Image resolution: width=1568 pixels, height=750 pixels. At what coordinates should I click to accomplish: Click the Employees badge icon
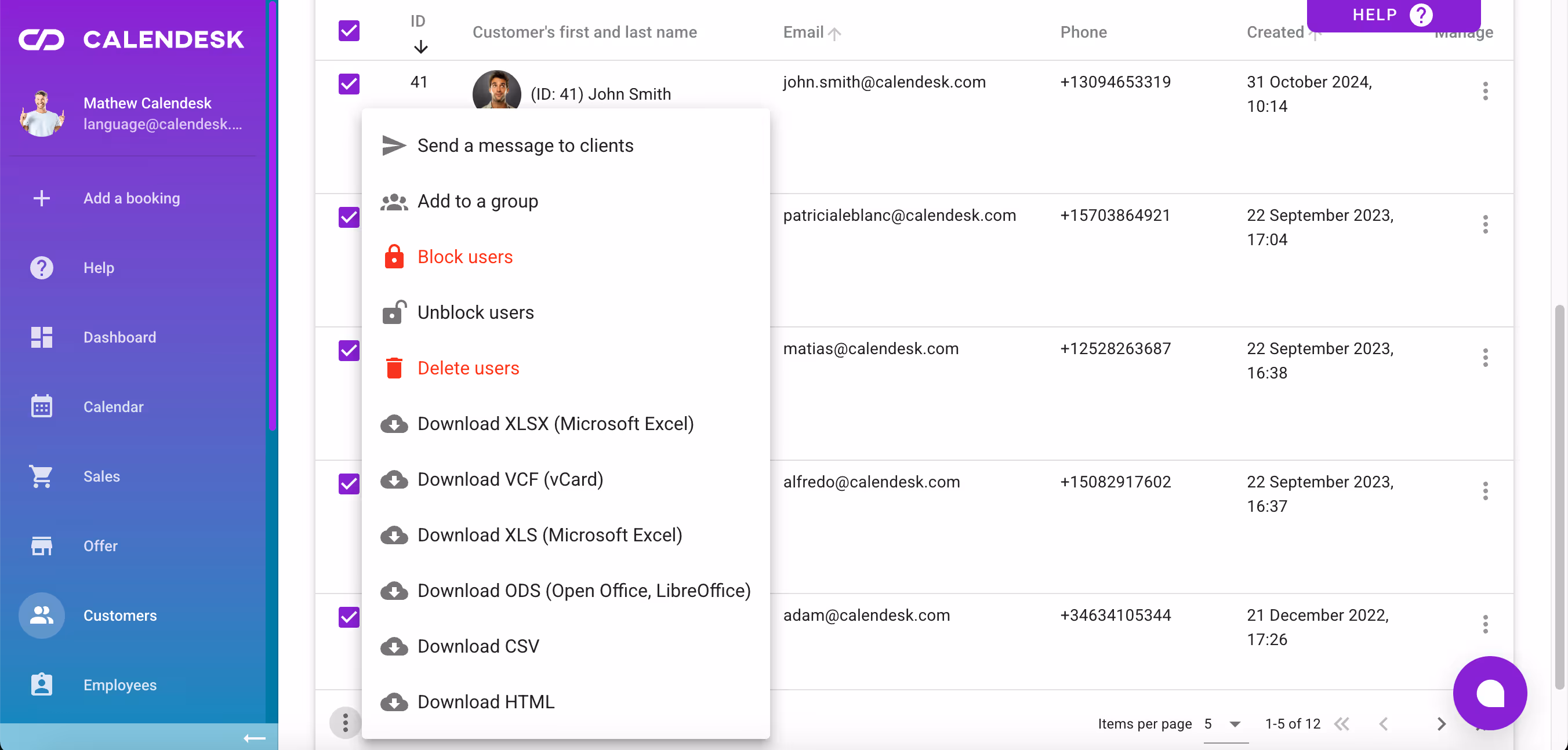click(x=41, y=685)
